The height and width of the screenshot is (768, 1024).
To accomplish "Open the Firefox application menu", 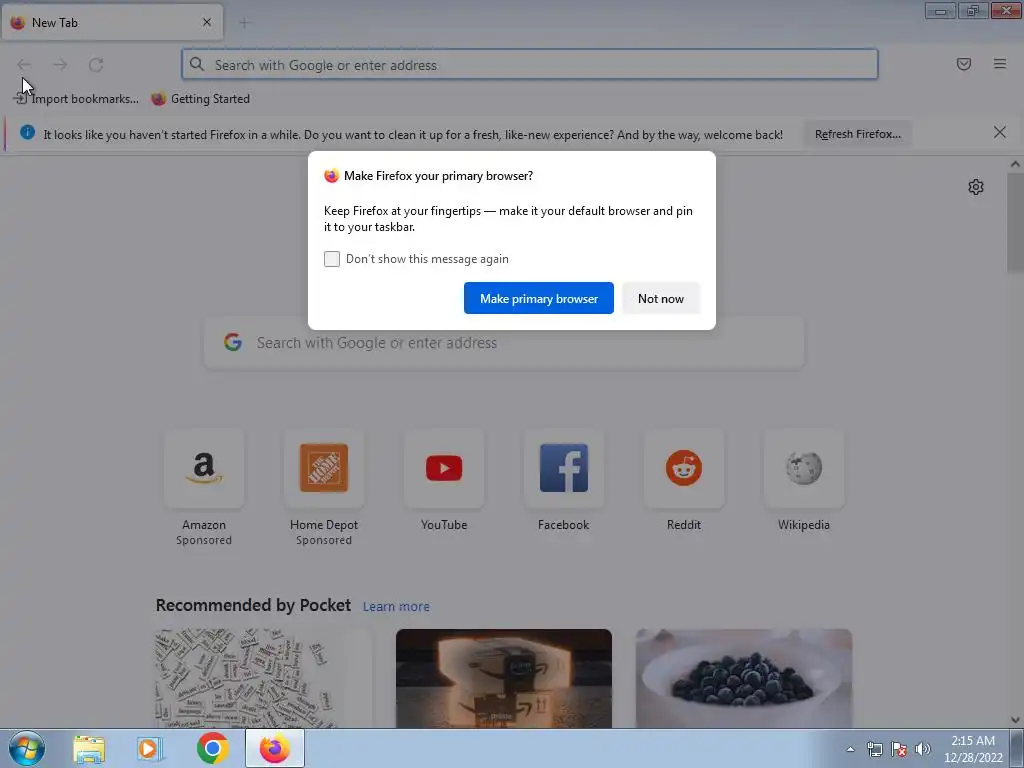I will (x=999, y=64).
